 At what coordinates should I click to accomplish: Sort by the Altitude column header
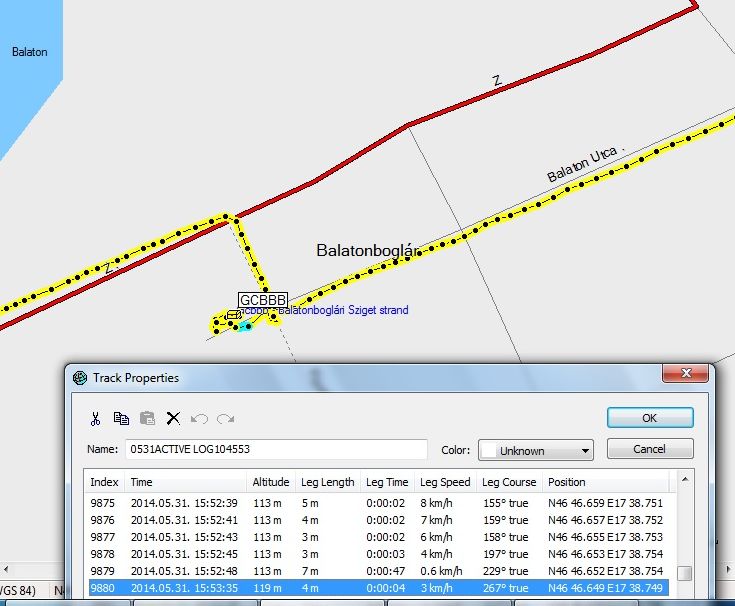(x=271, y=482)
